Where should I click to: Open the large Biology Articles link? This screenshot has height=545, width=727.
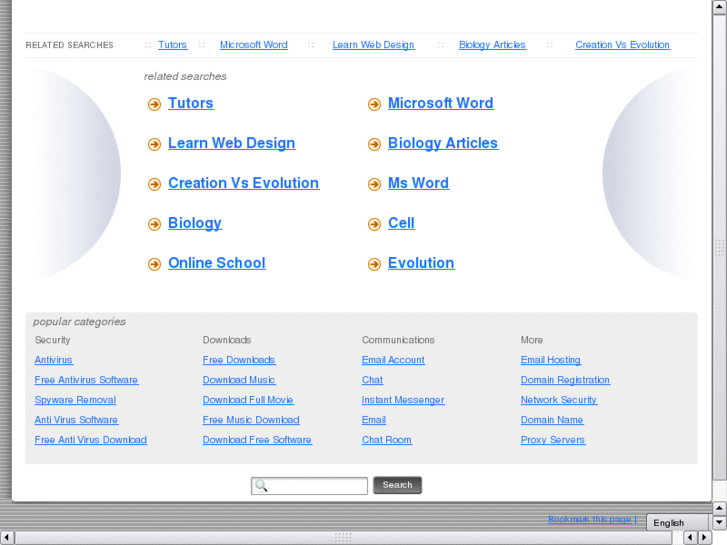coord(443,143)
